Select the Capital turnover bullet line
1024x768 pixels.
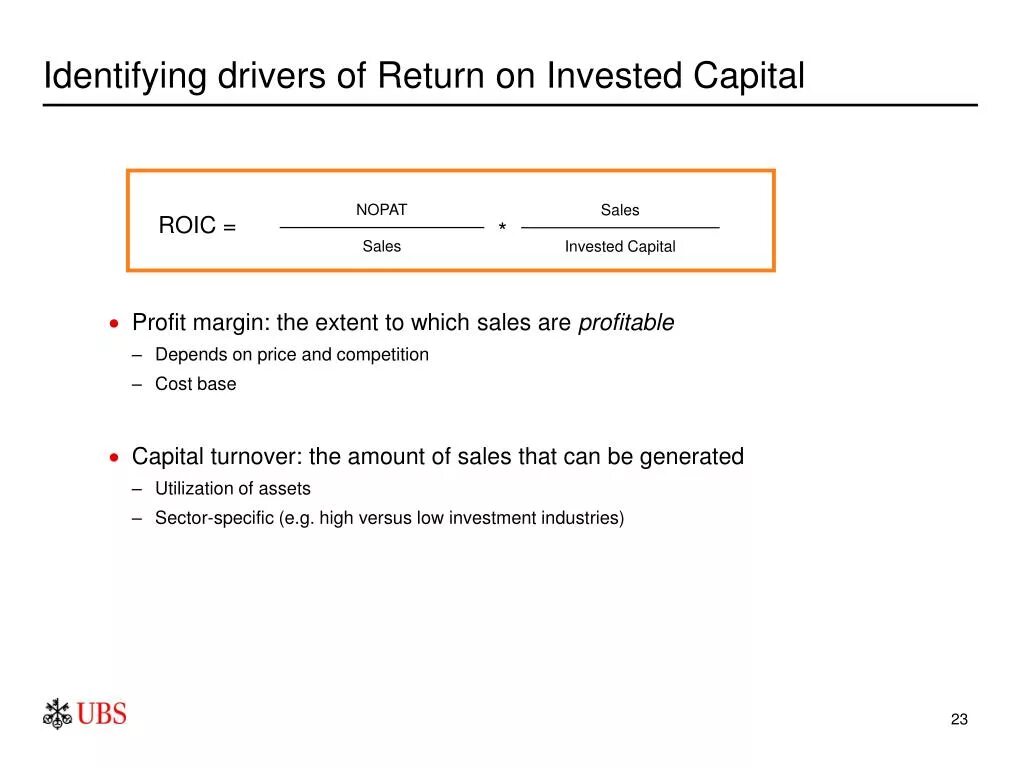[x=438, y=456]
